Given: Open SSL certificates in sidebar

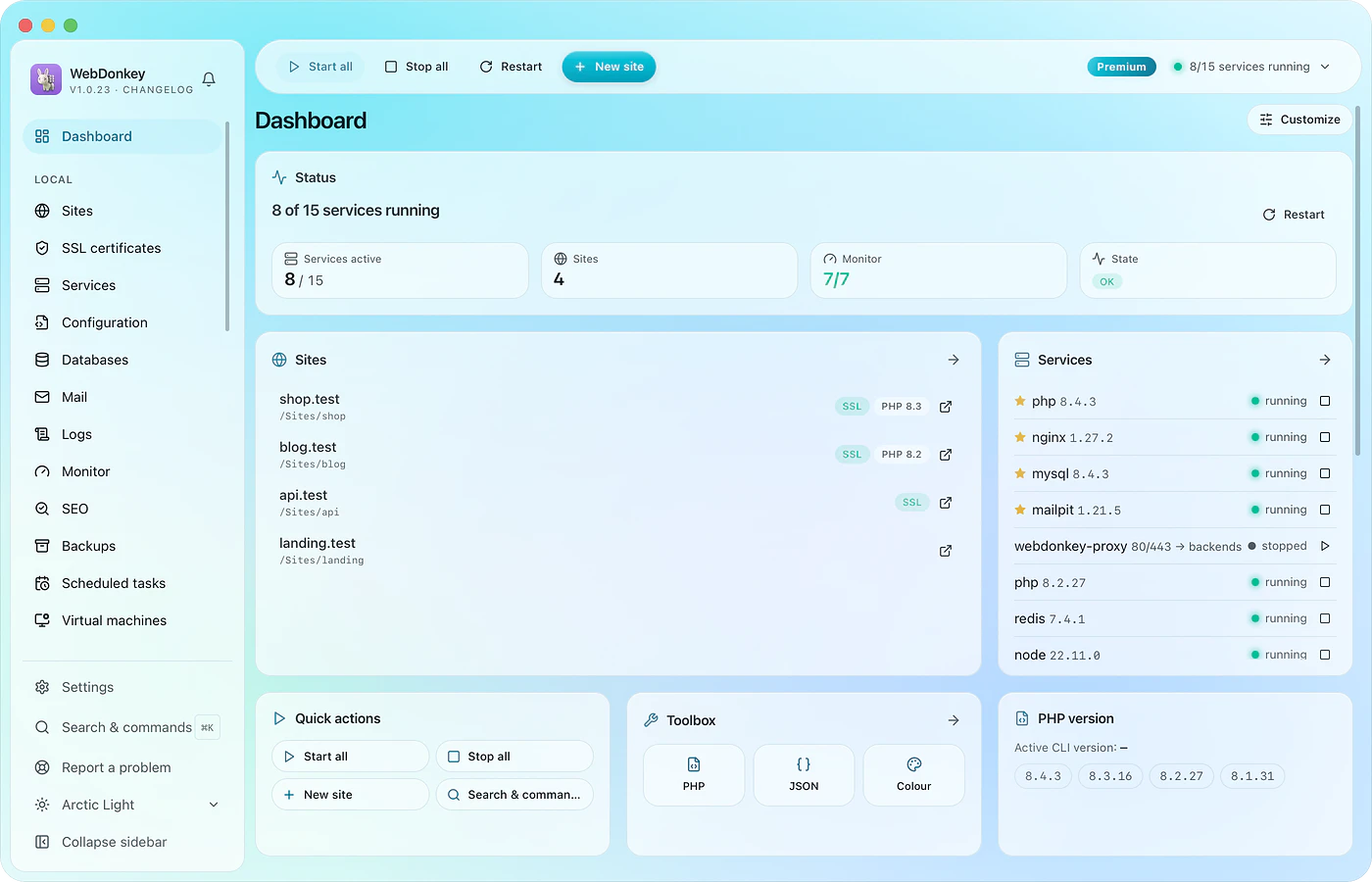Looking at the screenshot, I should tap(122, 248).
